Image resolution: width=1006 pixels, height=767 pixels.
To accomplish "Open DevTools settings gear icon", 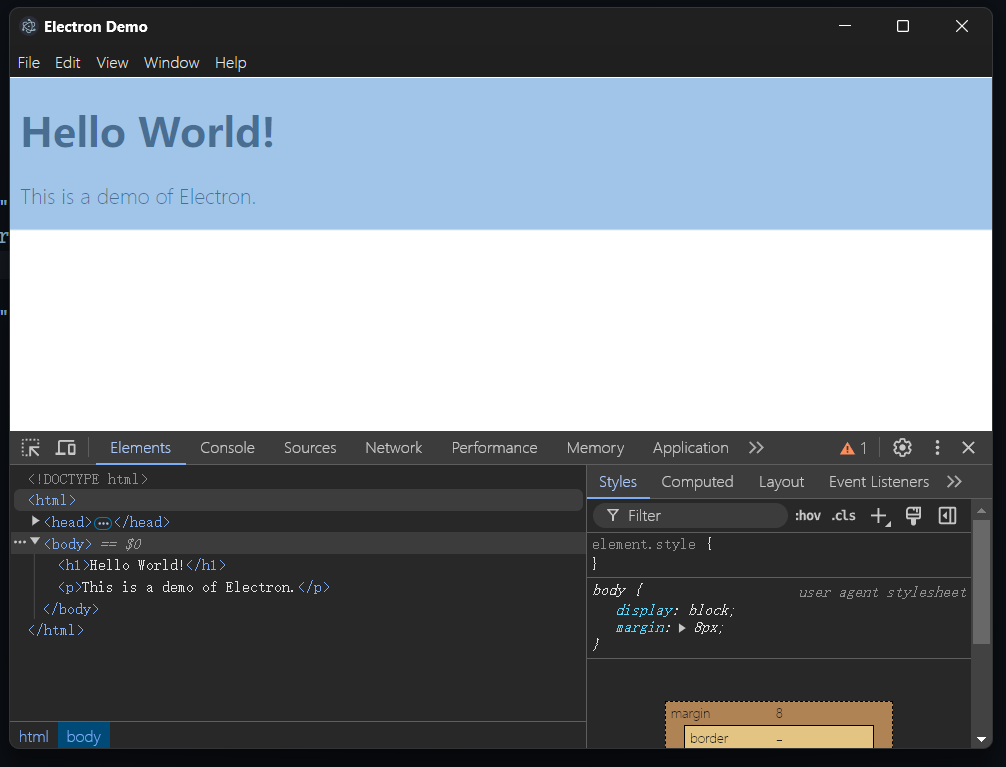I will 902,447.
